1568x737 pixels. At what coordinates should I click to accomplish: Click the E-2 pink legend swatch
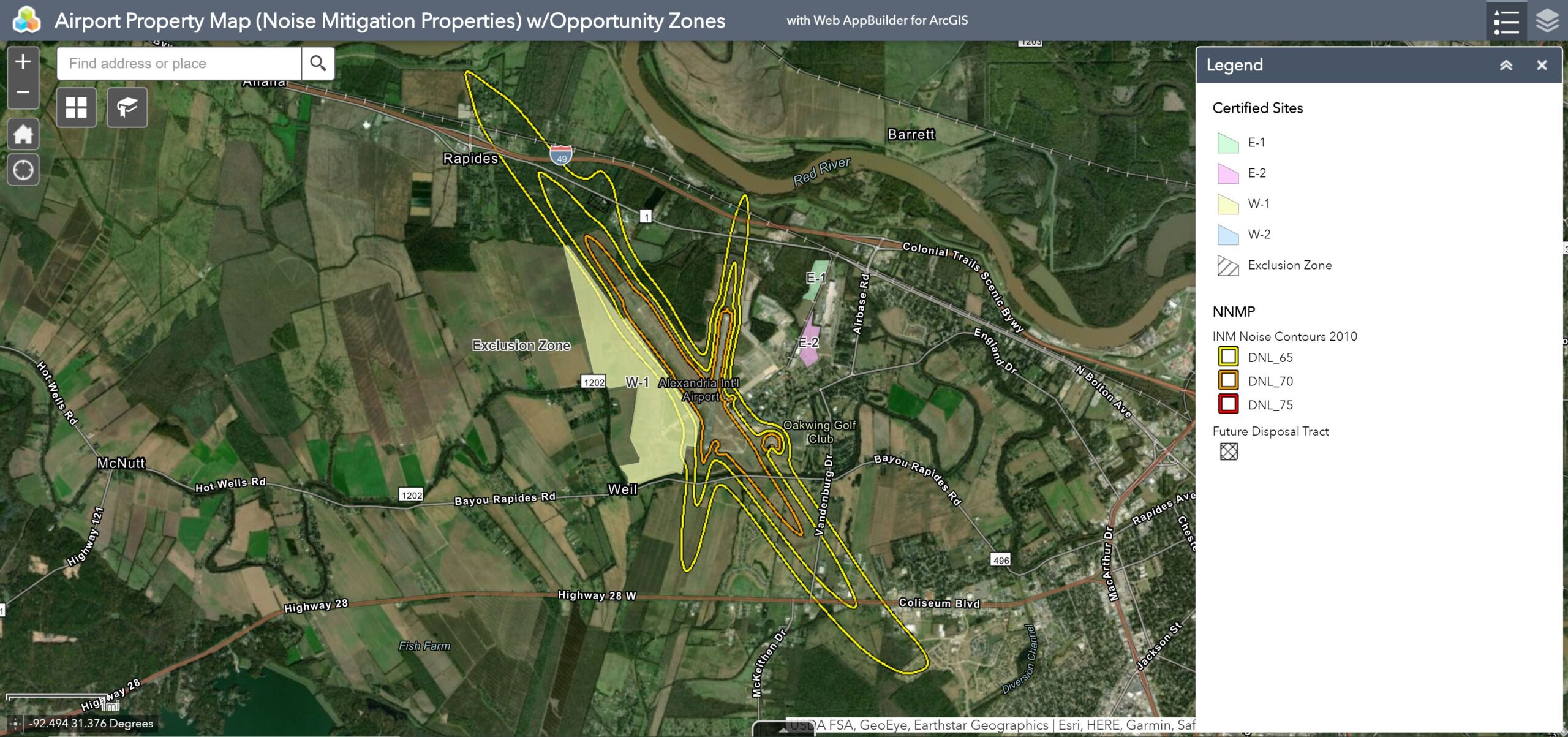[1228, 173]
